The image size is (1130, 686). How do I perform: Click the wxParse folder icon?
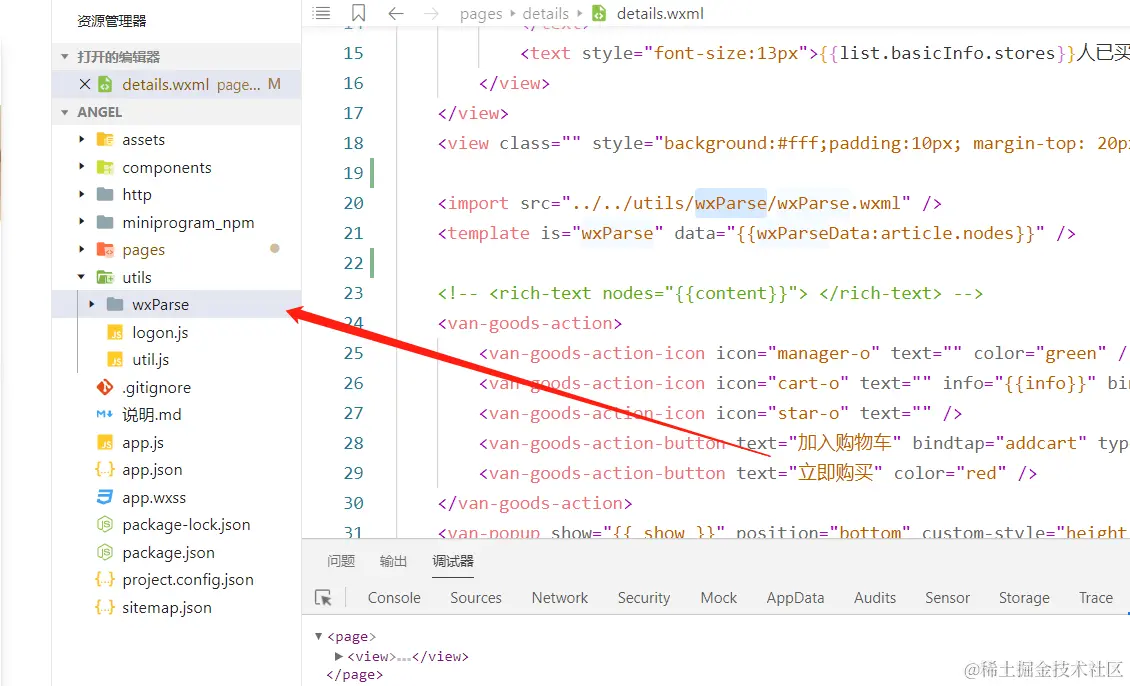click(115, 304)
